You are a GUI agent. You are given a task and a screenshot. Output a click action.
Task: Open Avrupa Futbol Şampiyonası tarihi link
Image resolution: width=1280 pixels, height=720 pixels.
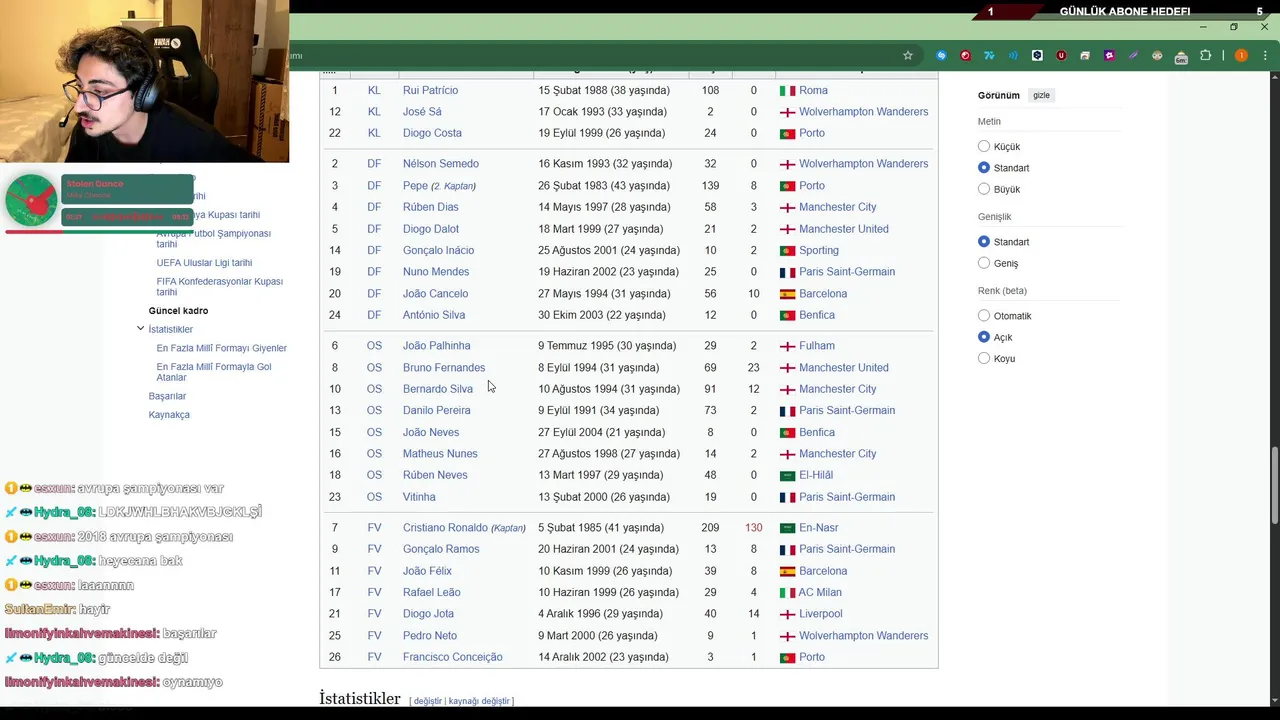213,239
